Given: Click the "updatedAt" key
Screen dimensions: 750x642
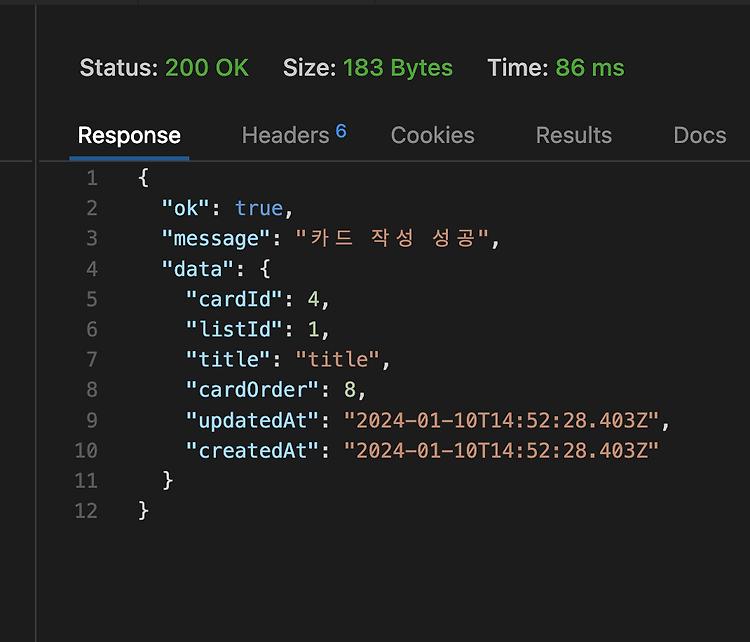Looking at the screenshot, I should pyautogui.click(x=252, y=421).
